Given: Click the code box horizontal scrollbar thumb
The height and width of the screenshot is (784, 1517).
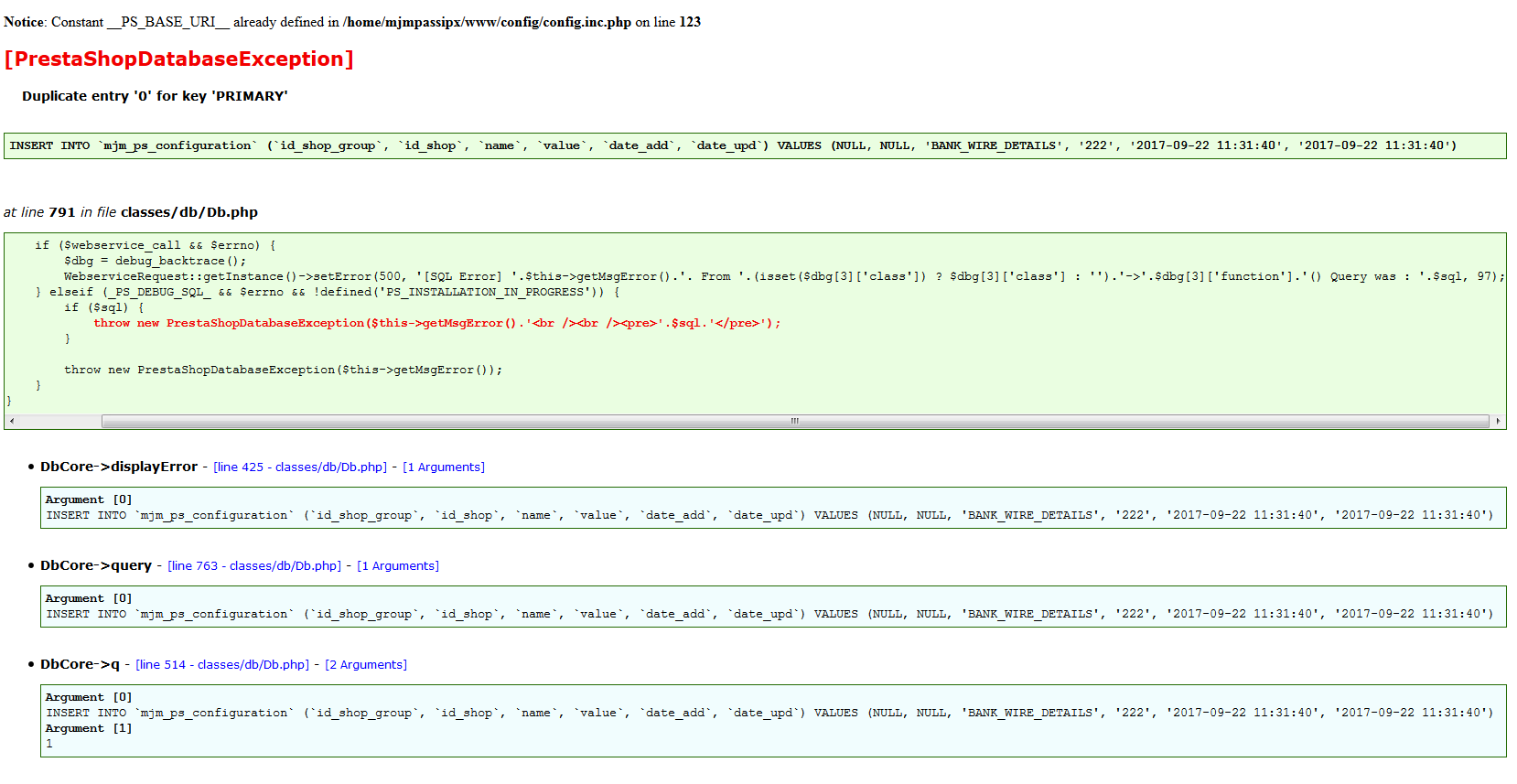Looking at the screenshot, I should click(795, 422).
